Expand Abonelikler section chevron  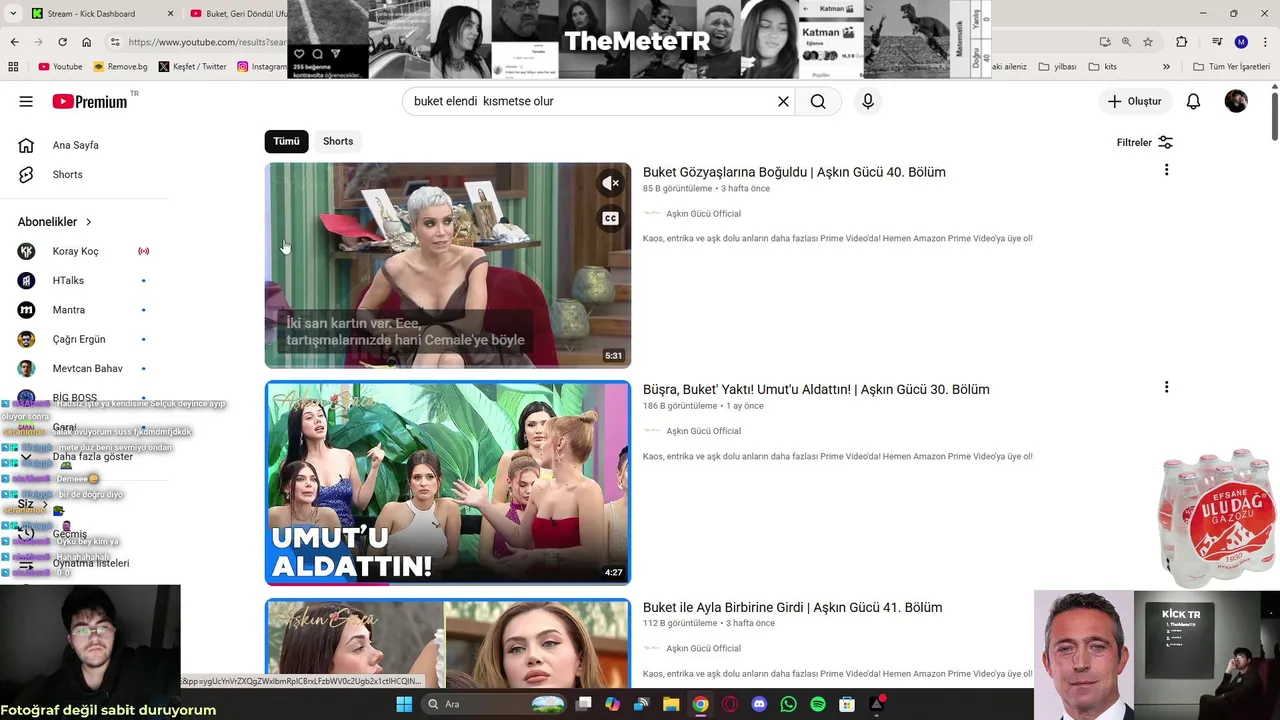click(x=88, y=222)
